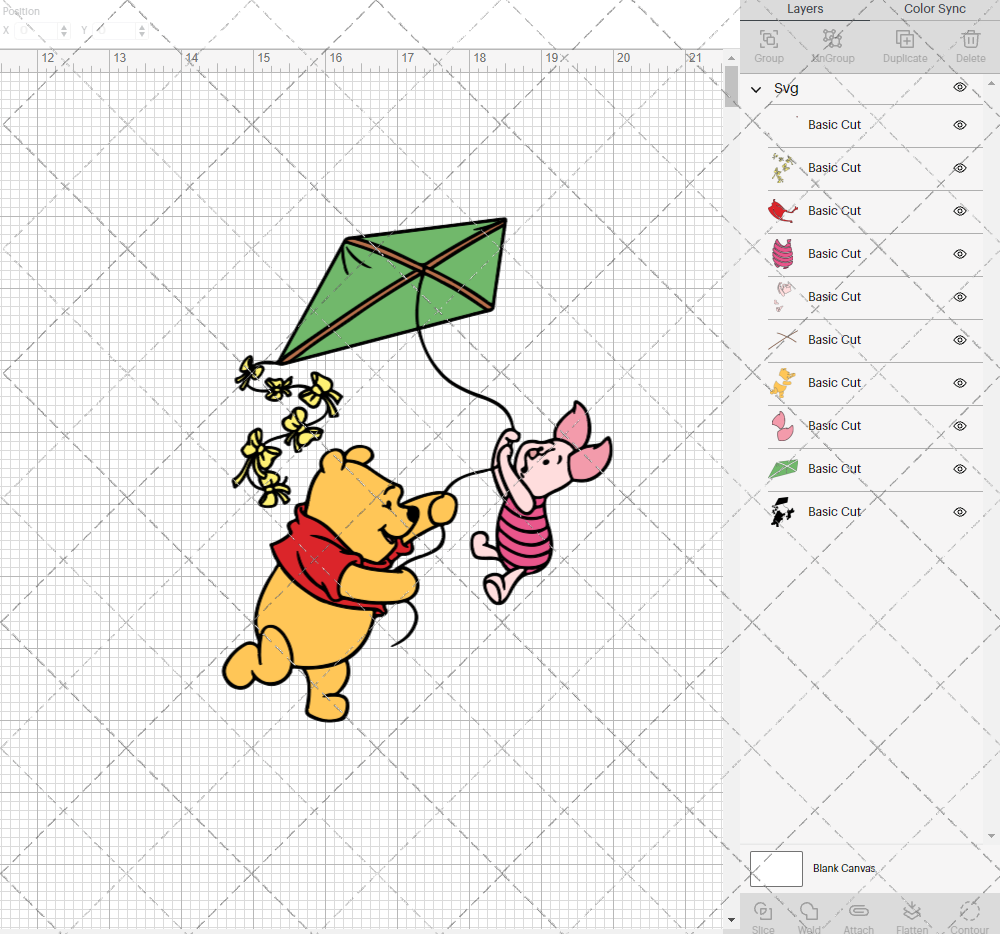Hide the pink ears Basic Cut layer

pyautogui.click(x=960, y=427)
